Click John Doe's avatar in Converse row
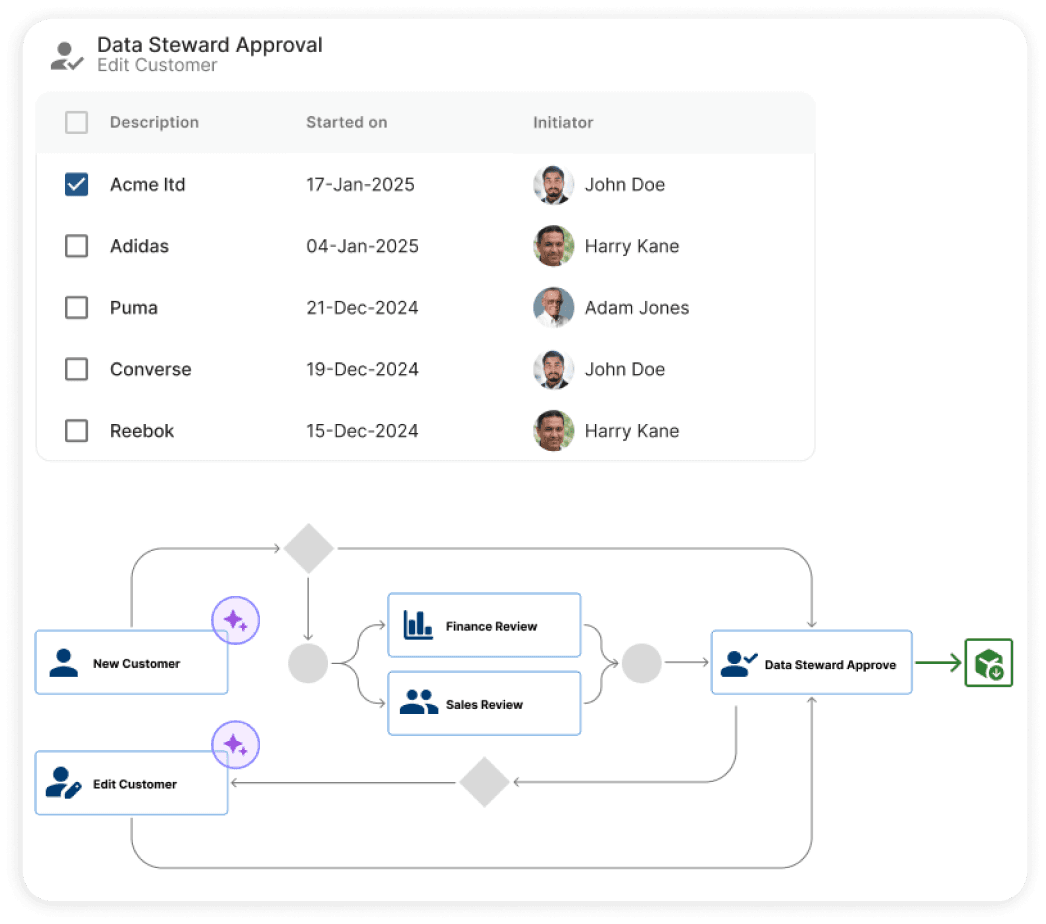 (x=554, y=370)
